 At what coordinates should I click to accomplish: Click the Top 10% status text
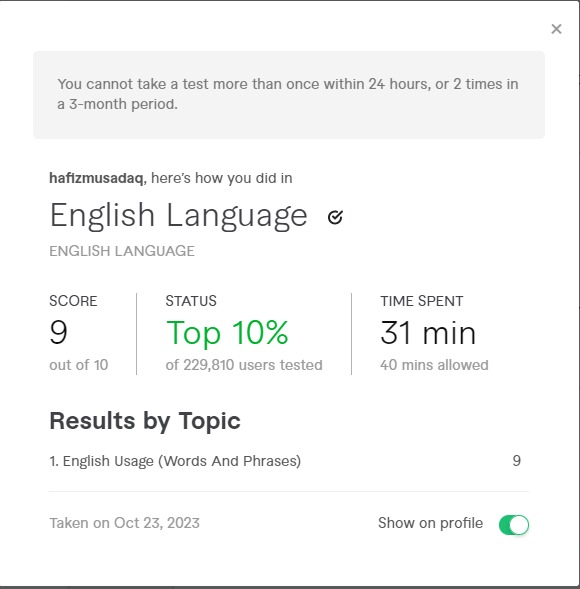pyautogui.click(x=227, y=332)
